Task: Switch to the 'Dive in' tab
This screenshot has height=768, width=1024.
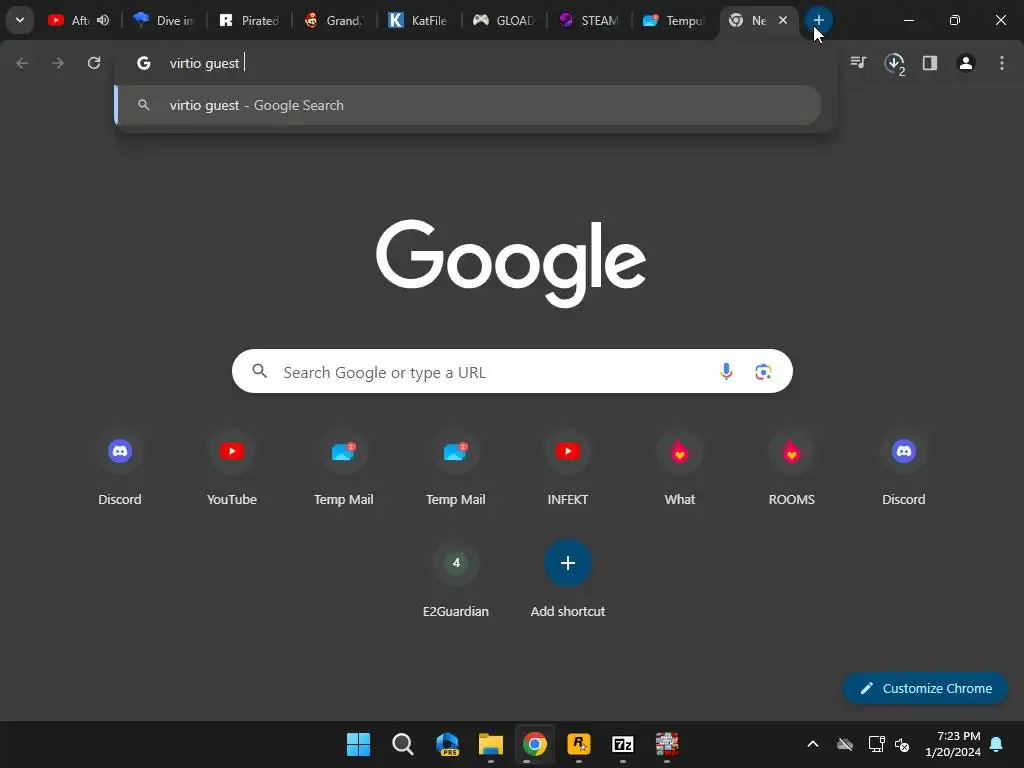Action: [165, 20]
